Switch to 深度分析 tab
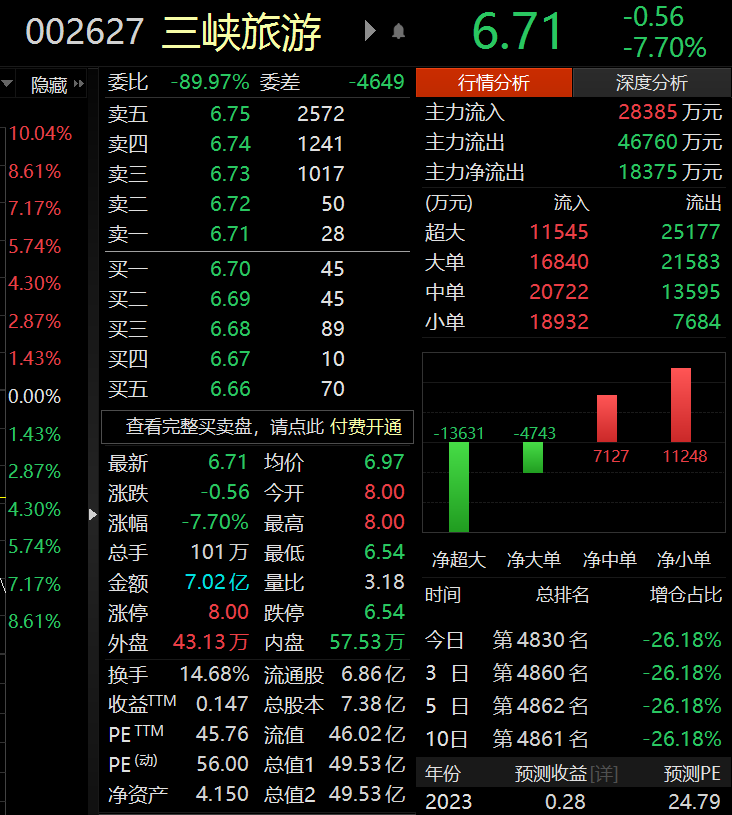 pos(651,82)
